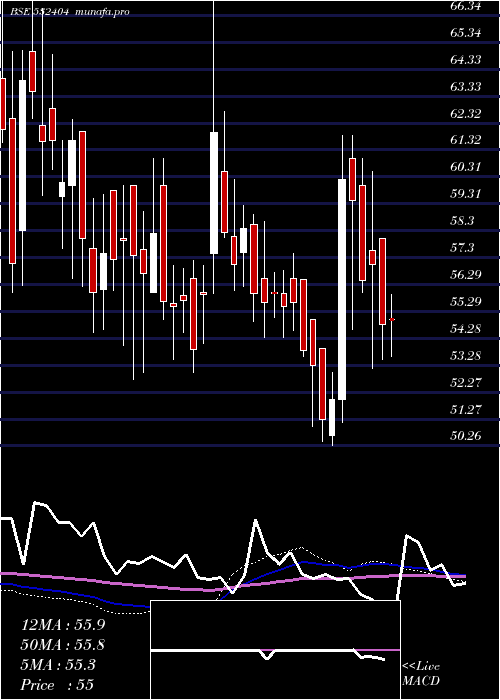Select the 60.31 price axis label
Screen dimensions: 500x700
tap(466, 167)
